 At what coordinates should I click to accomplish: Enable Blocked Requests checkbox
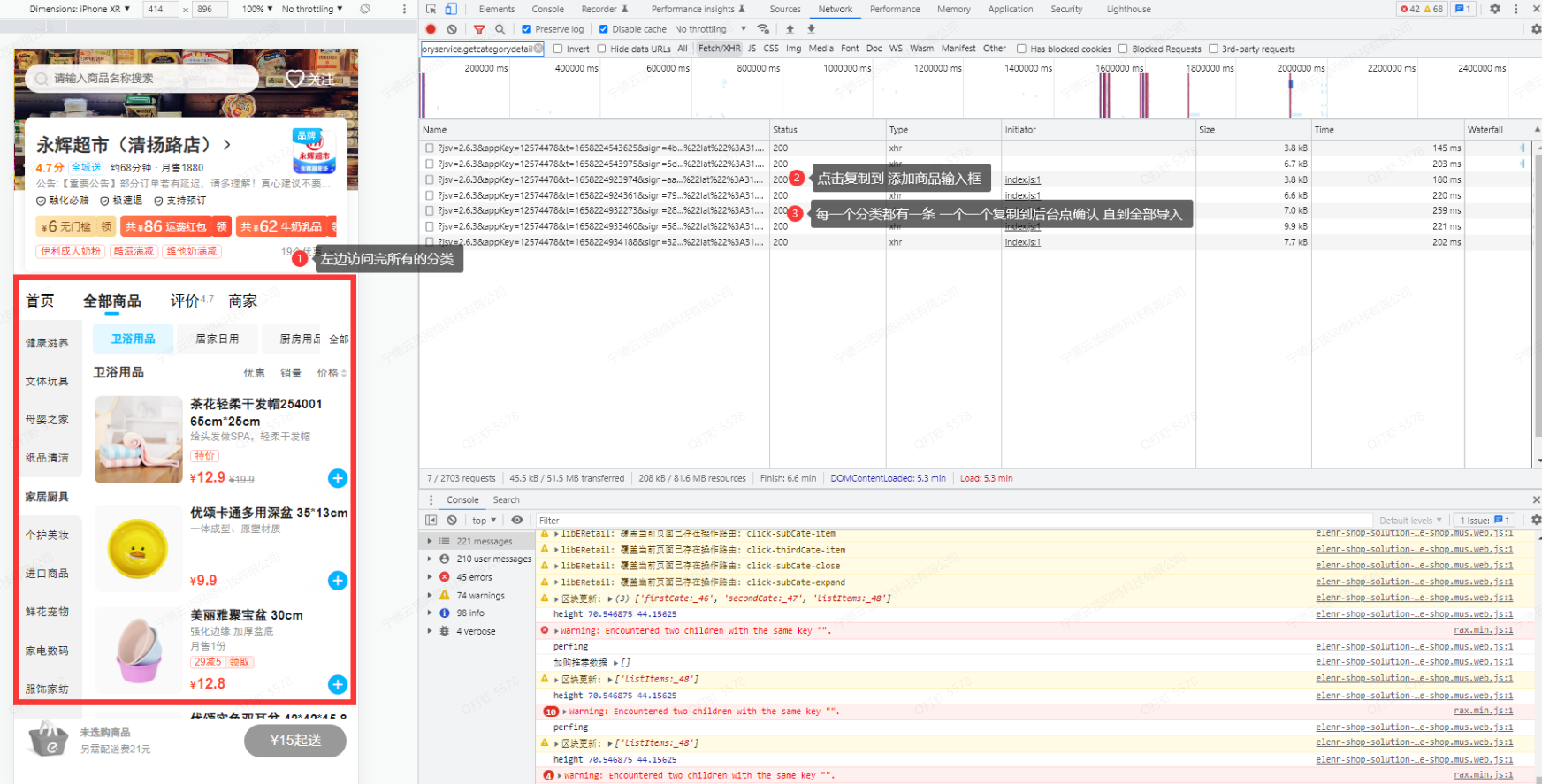point(1123,49)
